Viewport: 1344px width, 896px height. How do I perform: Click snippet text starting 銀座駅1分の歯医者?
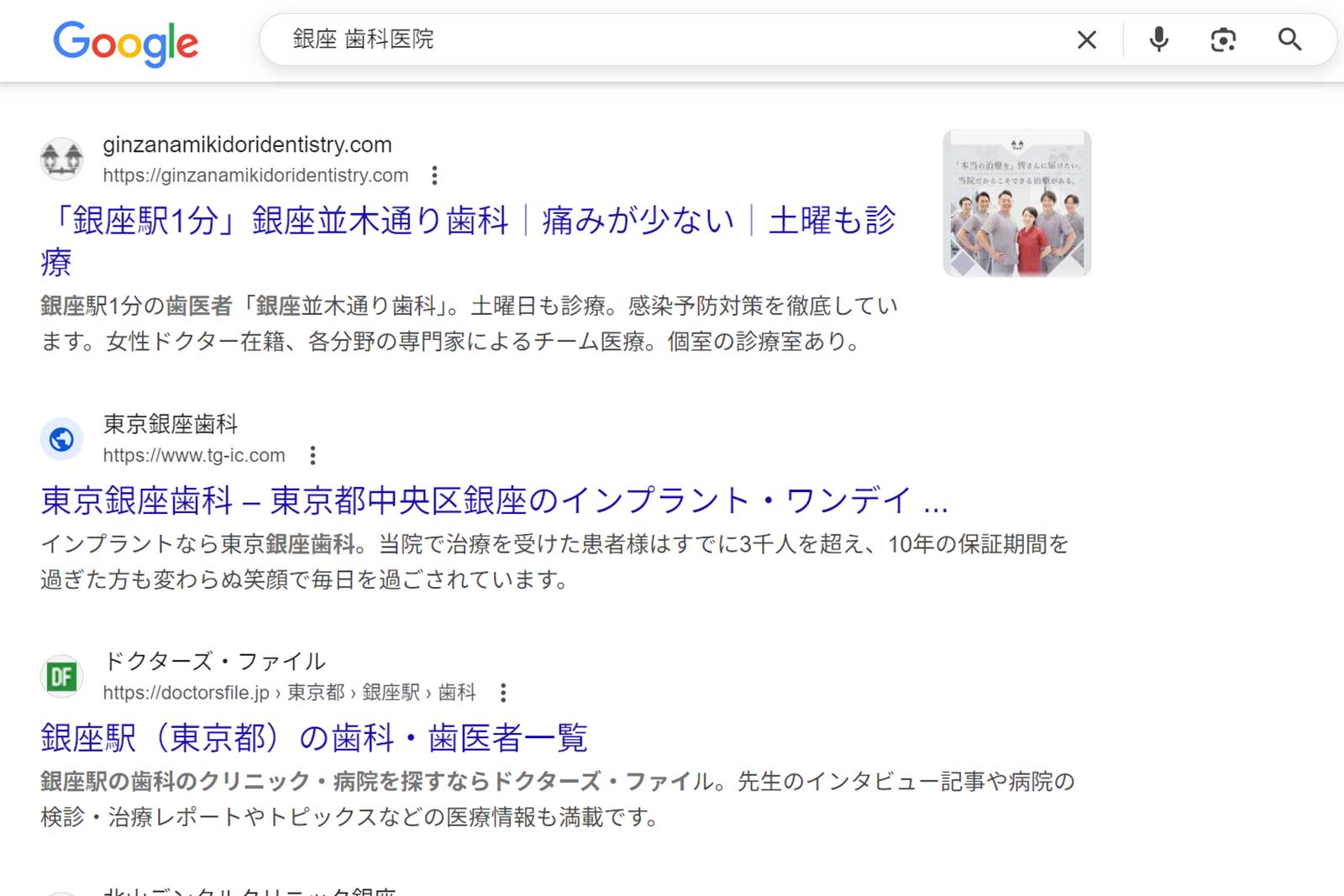(x=469, y=324)
